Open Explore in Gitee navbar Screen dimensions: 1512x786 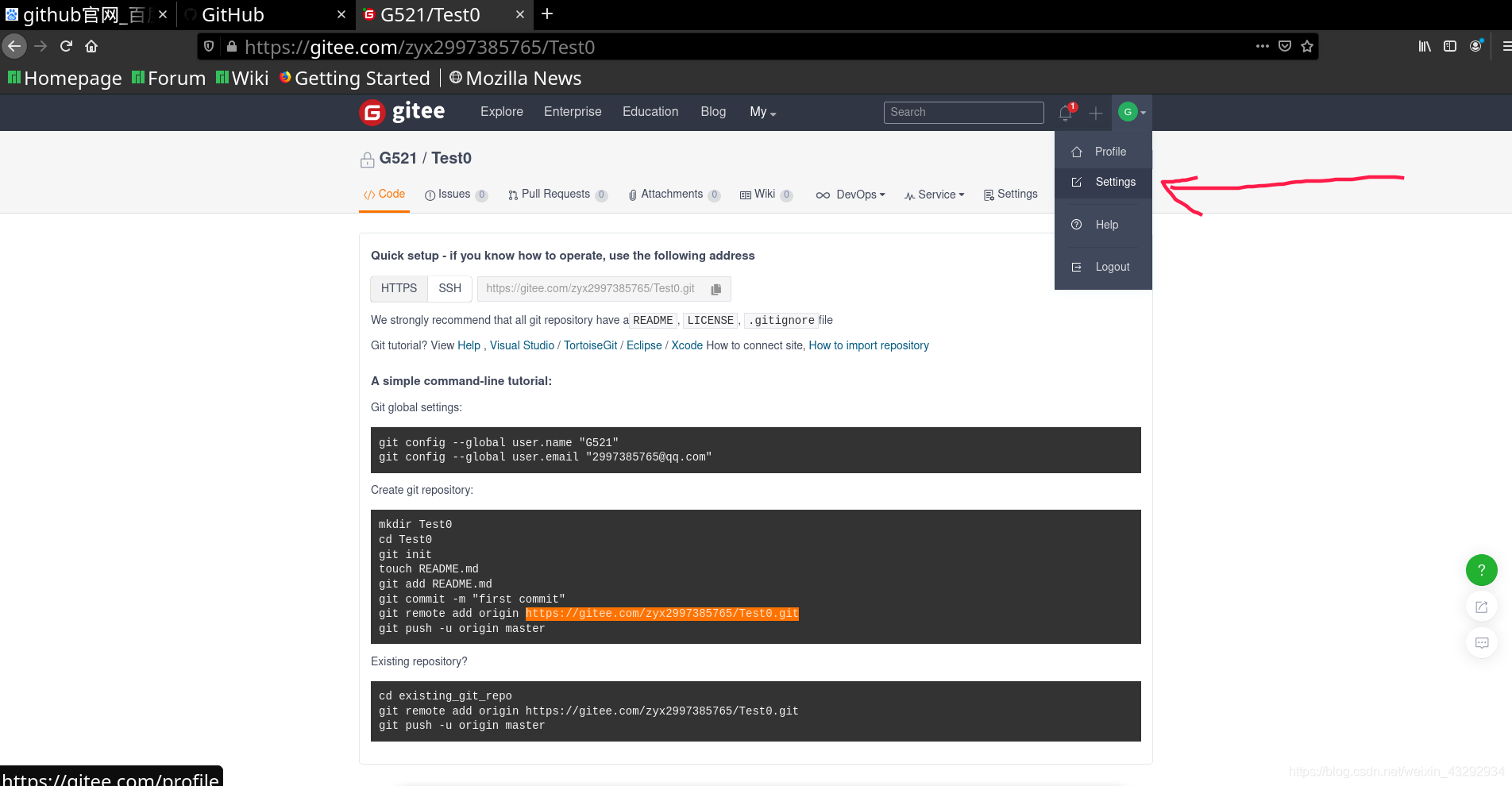pyautogui.click(x=502, y=112)
